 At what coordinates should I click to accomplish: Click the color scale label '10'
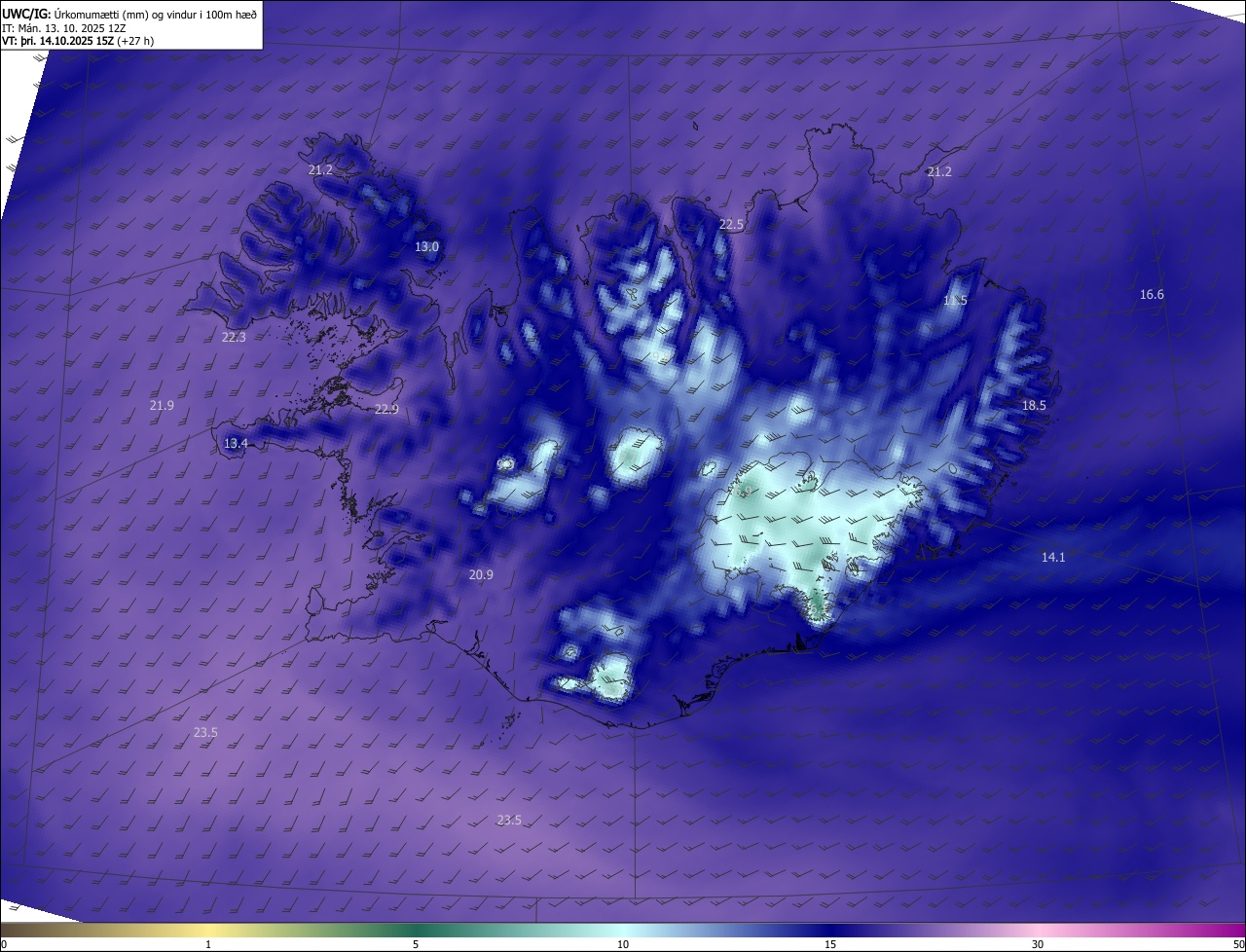pos(623,944)
